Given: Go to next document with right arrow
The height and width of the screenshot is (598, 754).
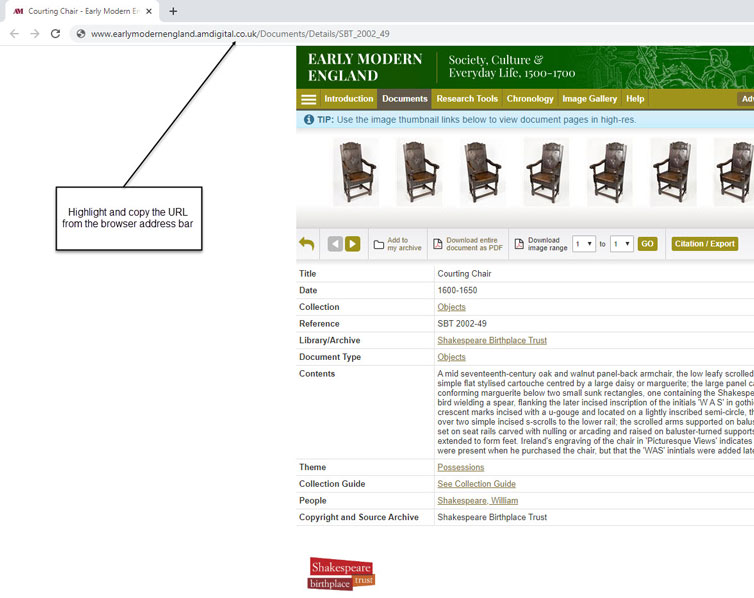Looking at the screenshot, I should [352, 244].
